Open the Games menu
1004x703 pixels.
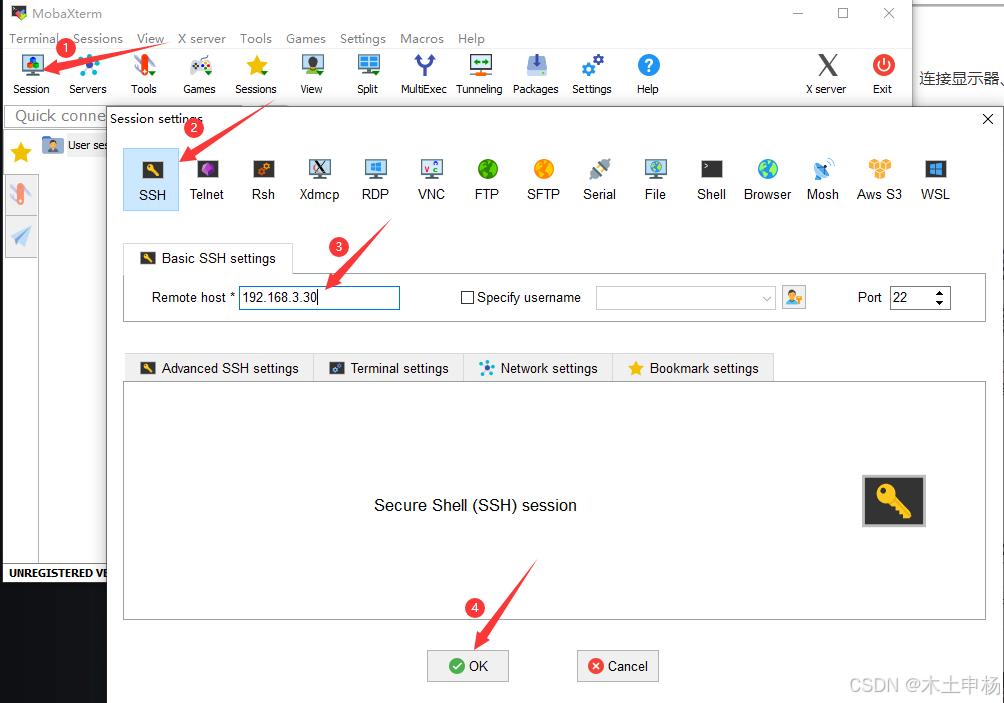click(x=305, y=38)
